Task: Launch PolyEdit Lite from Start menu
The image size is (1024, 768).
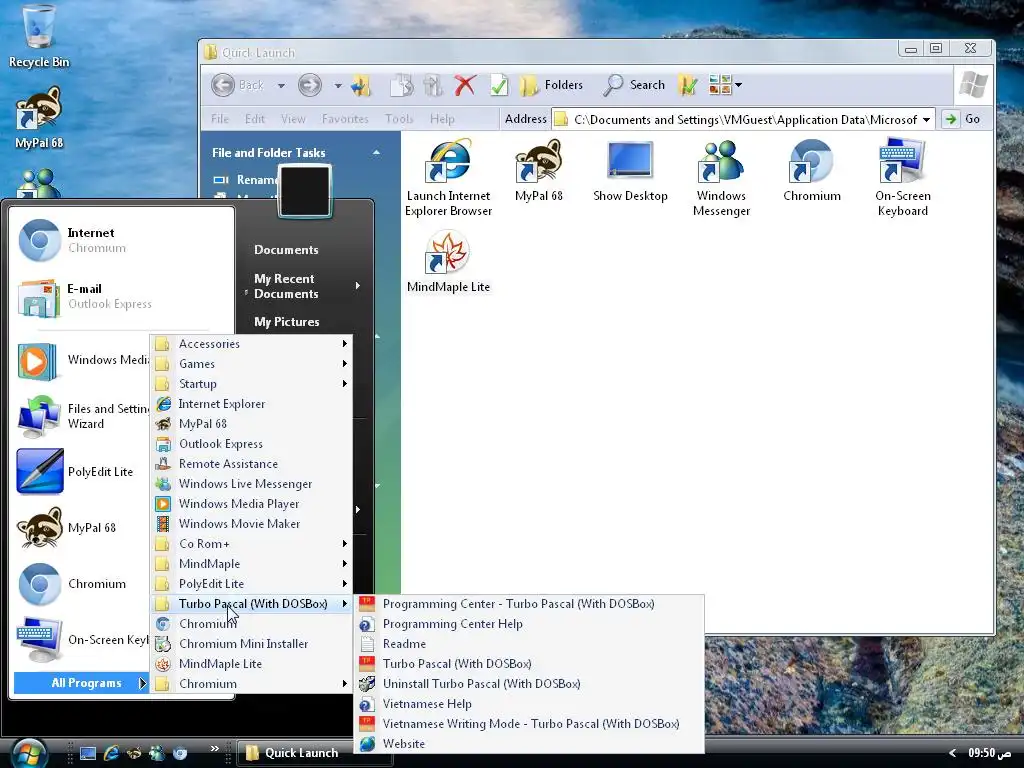Action: [82, 472]
